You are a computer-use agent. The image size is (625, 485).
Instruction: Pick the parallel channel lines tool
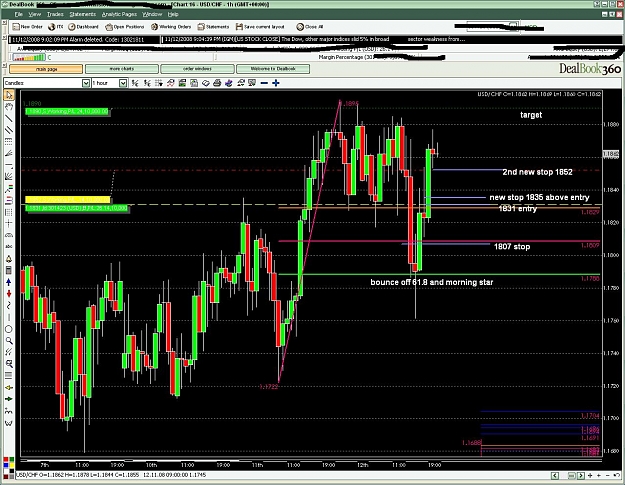pyautogui.click(x=9, y=130)
